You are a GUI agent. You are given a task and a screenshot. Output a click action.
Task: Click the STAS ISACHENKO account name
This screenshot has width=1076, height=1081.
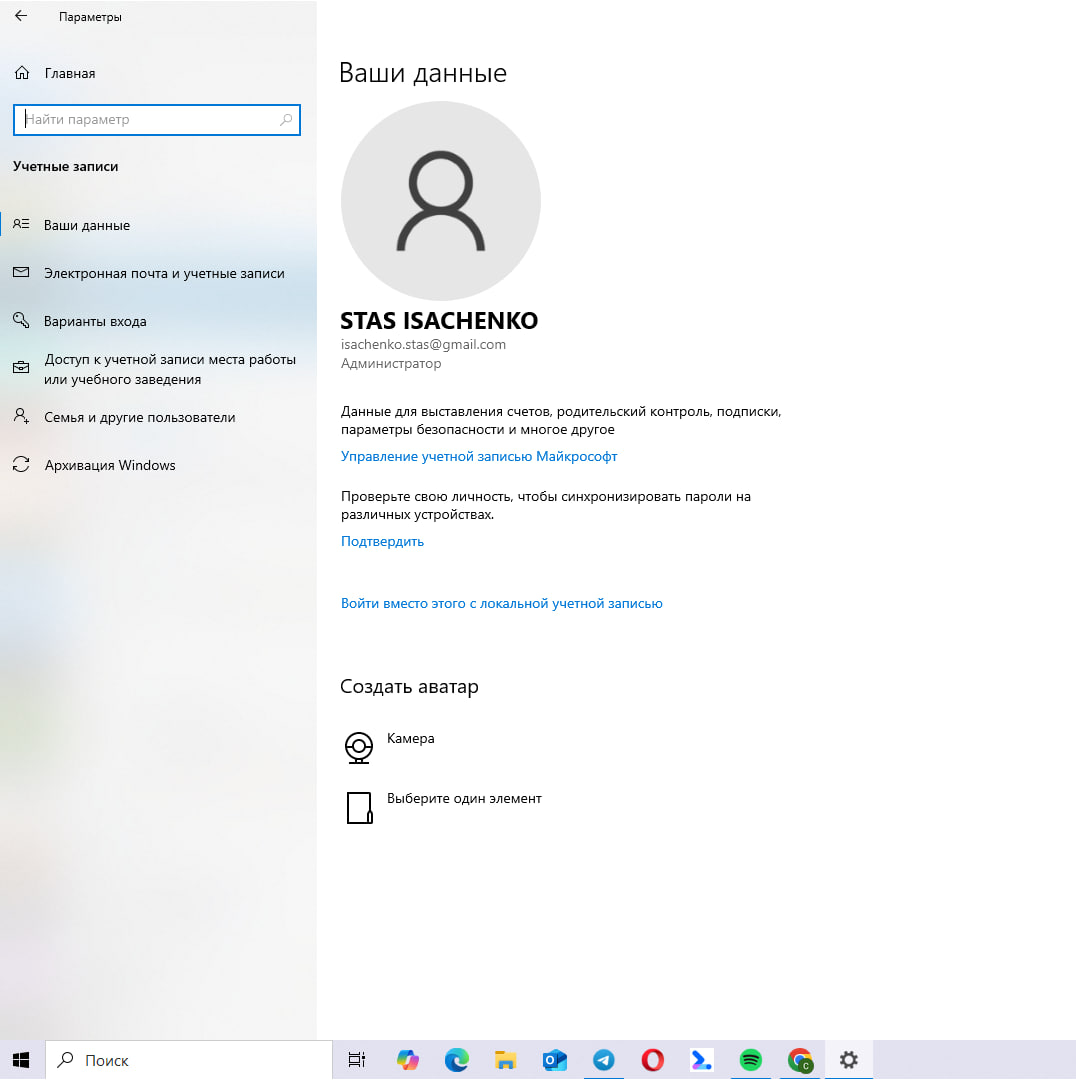tap(439, 321)
